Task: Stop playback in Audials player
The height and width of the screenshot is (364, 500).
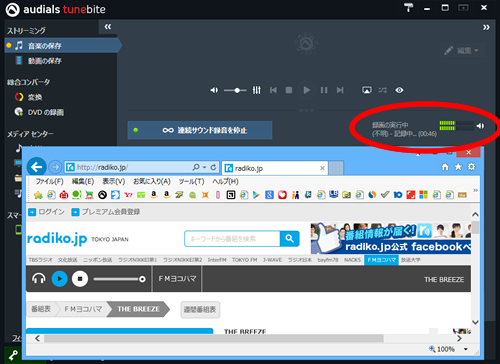Action: (x=289, y=90)
